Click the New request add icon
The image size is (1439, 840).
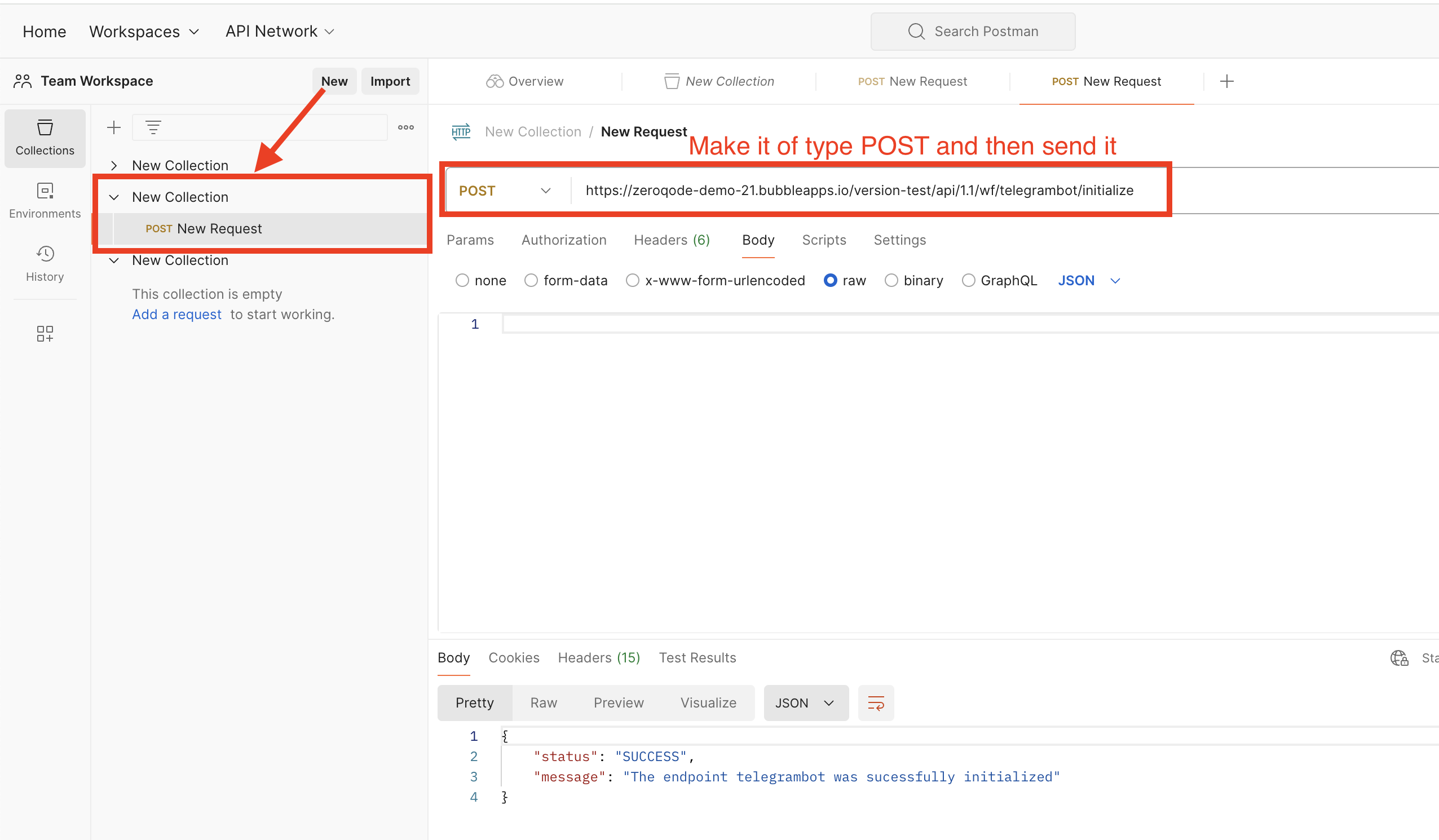(x=114, y=127)
